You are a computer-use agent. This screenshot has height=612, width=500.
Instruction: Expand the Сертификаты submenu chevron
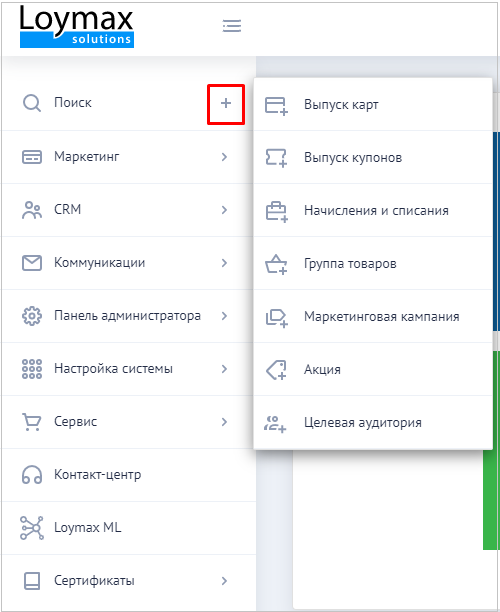224,581
